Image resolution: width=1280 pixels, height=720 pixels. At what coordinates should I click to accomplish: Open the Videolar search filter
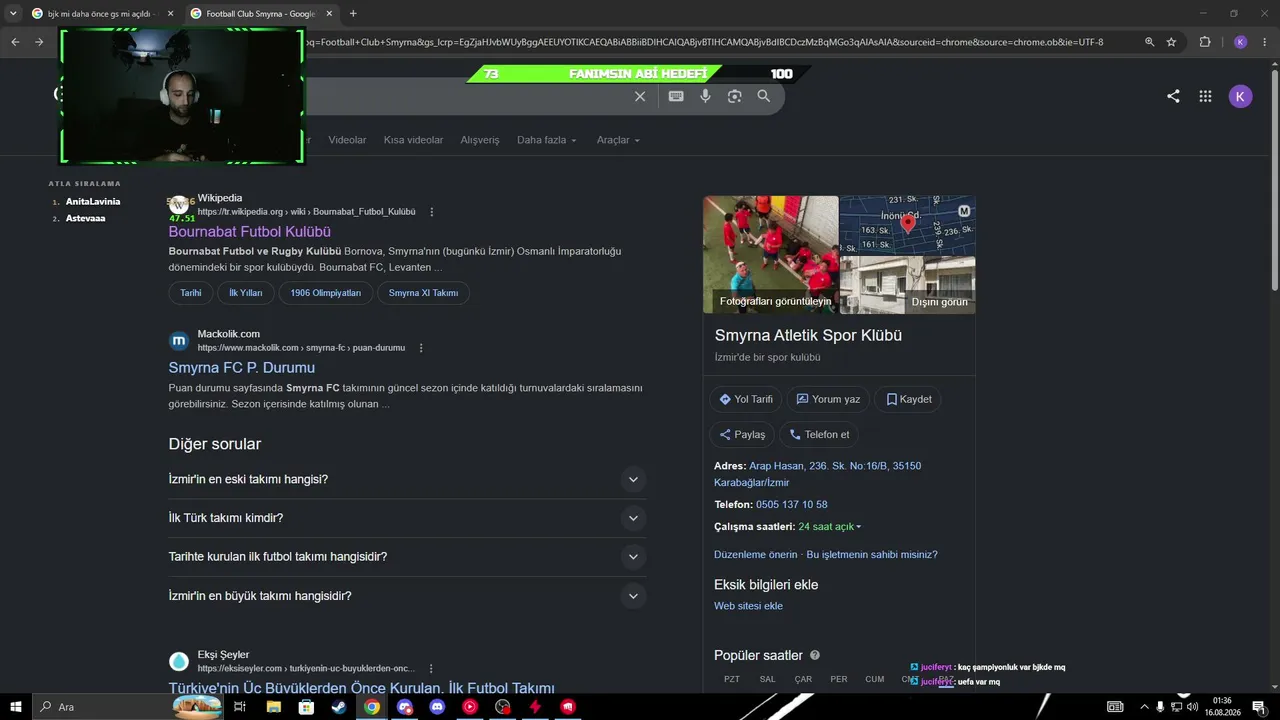click(x=347, y=140)
